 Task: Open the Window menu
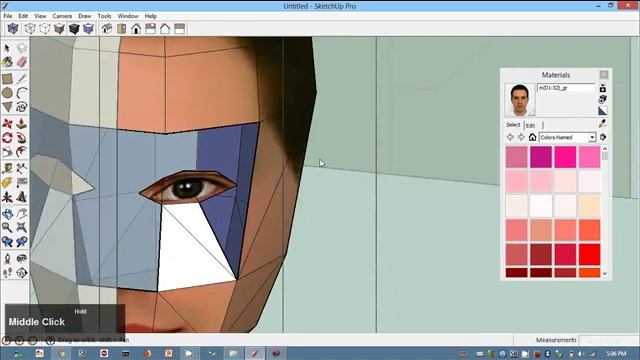point(128,16)
